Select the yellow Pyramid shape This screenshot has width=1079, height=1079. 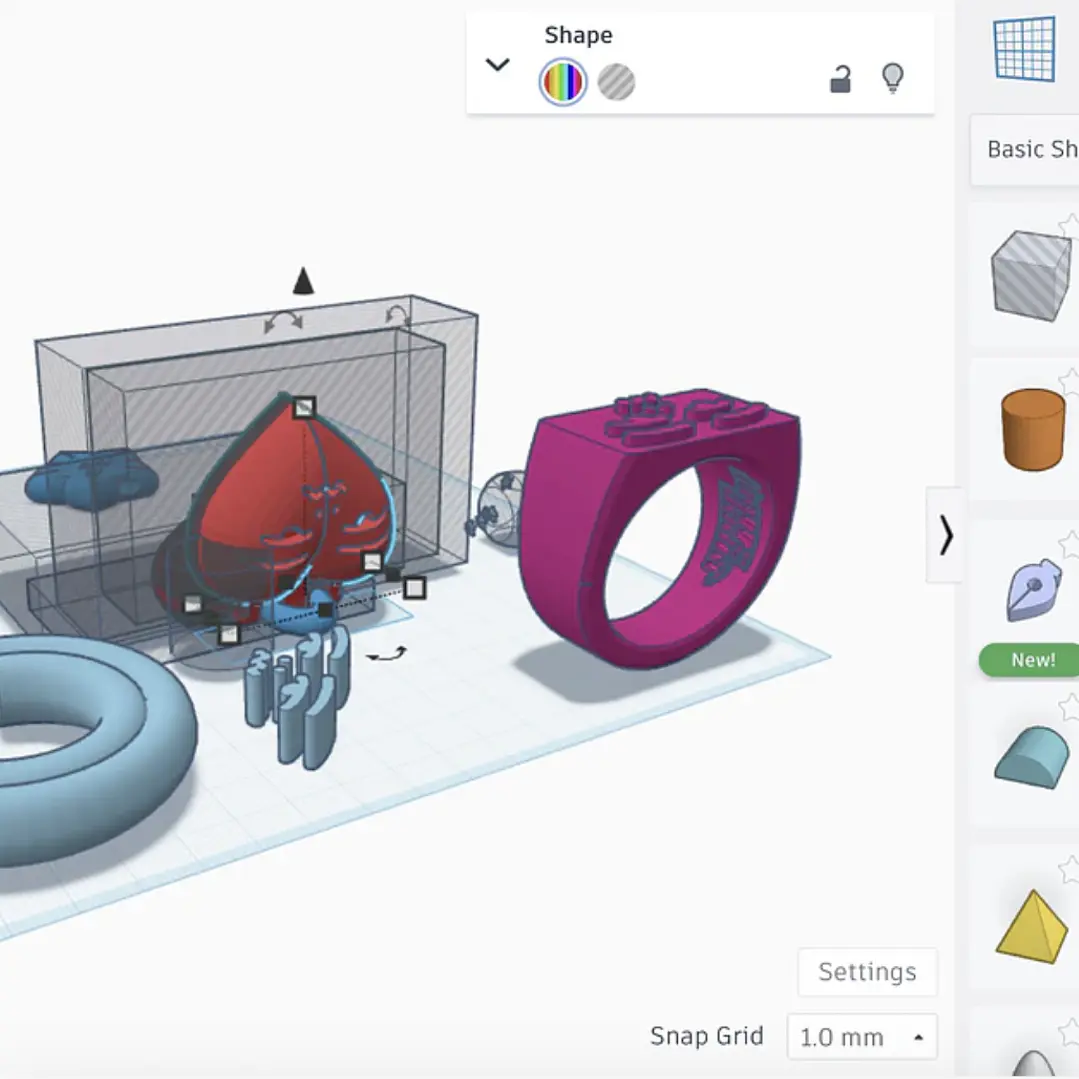click(x=1032, y=926)
